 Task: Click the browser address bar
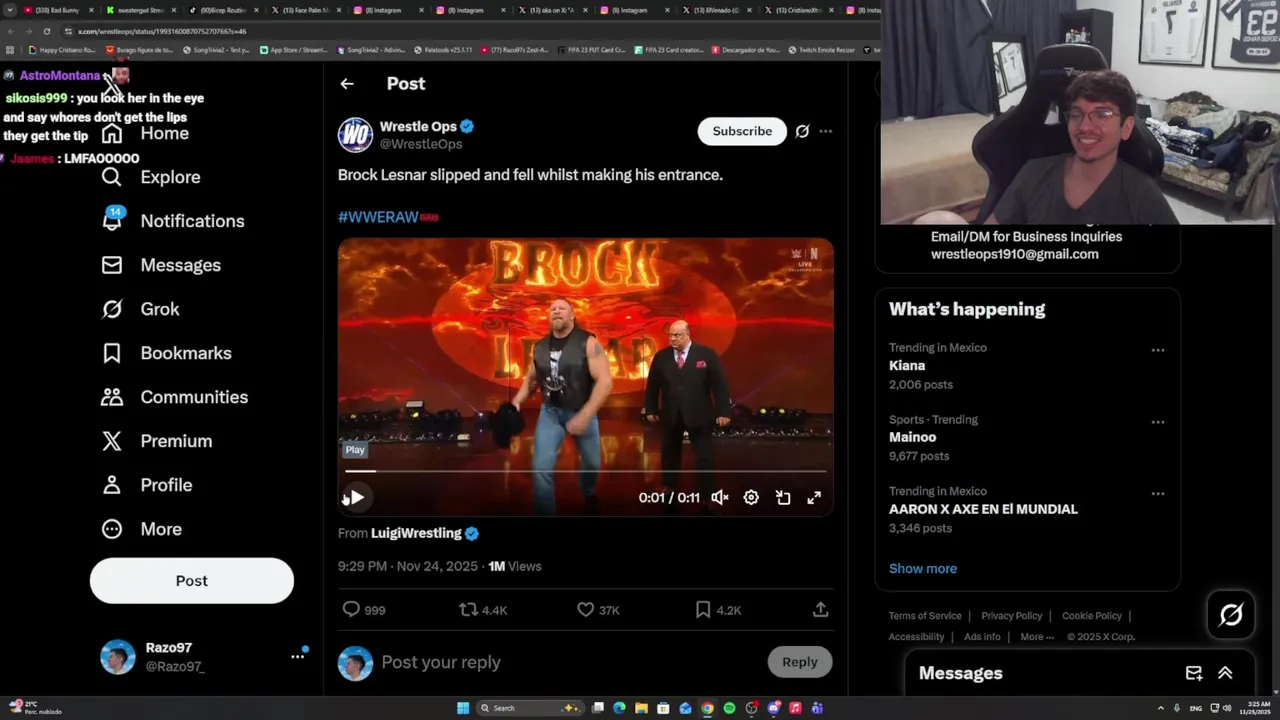click(x=470, y=31)
